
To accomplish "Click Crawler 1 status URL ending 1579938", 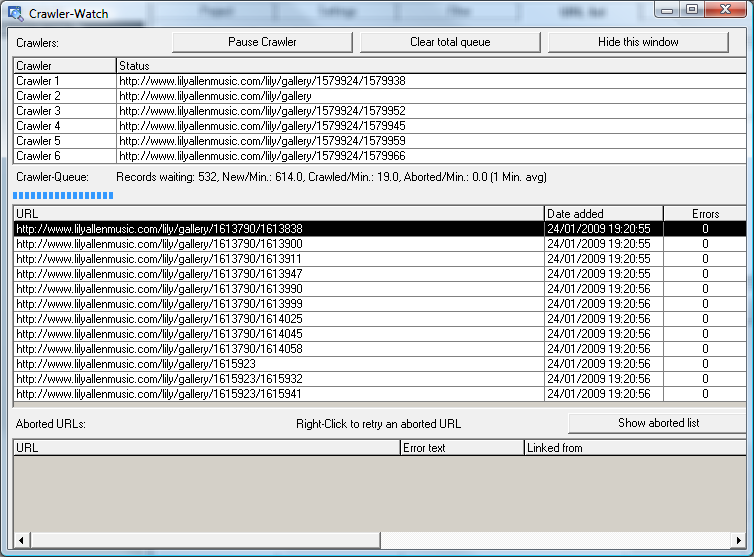I will click(263, 81).
